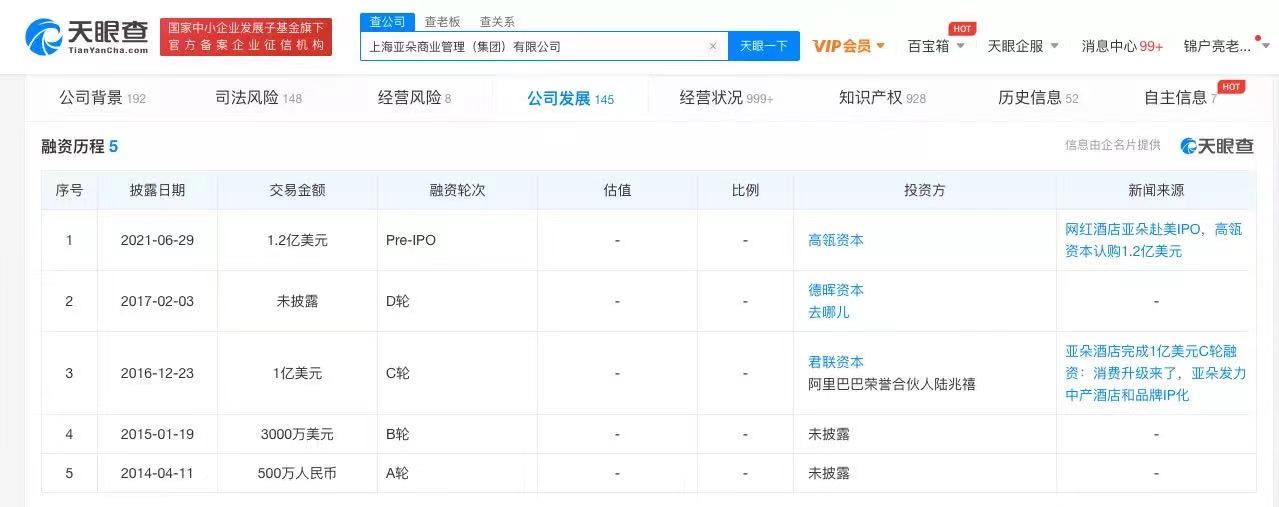Switch to the 查老板 search tab
The width and height of the screenshot is (1279, 507).
[443, 22]
